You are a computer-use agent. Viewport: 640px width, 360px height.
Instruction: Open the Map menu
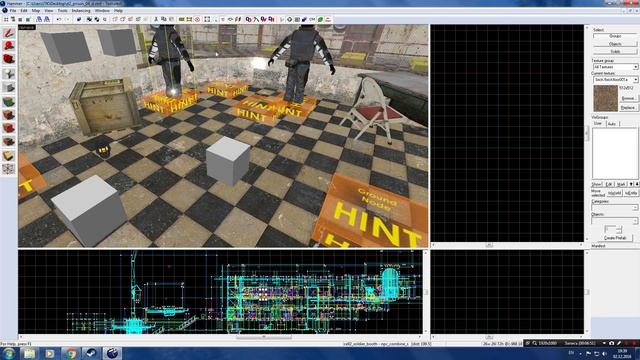click(36, 11)
